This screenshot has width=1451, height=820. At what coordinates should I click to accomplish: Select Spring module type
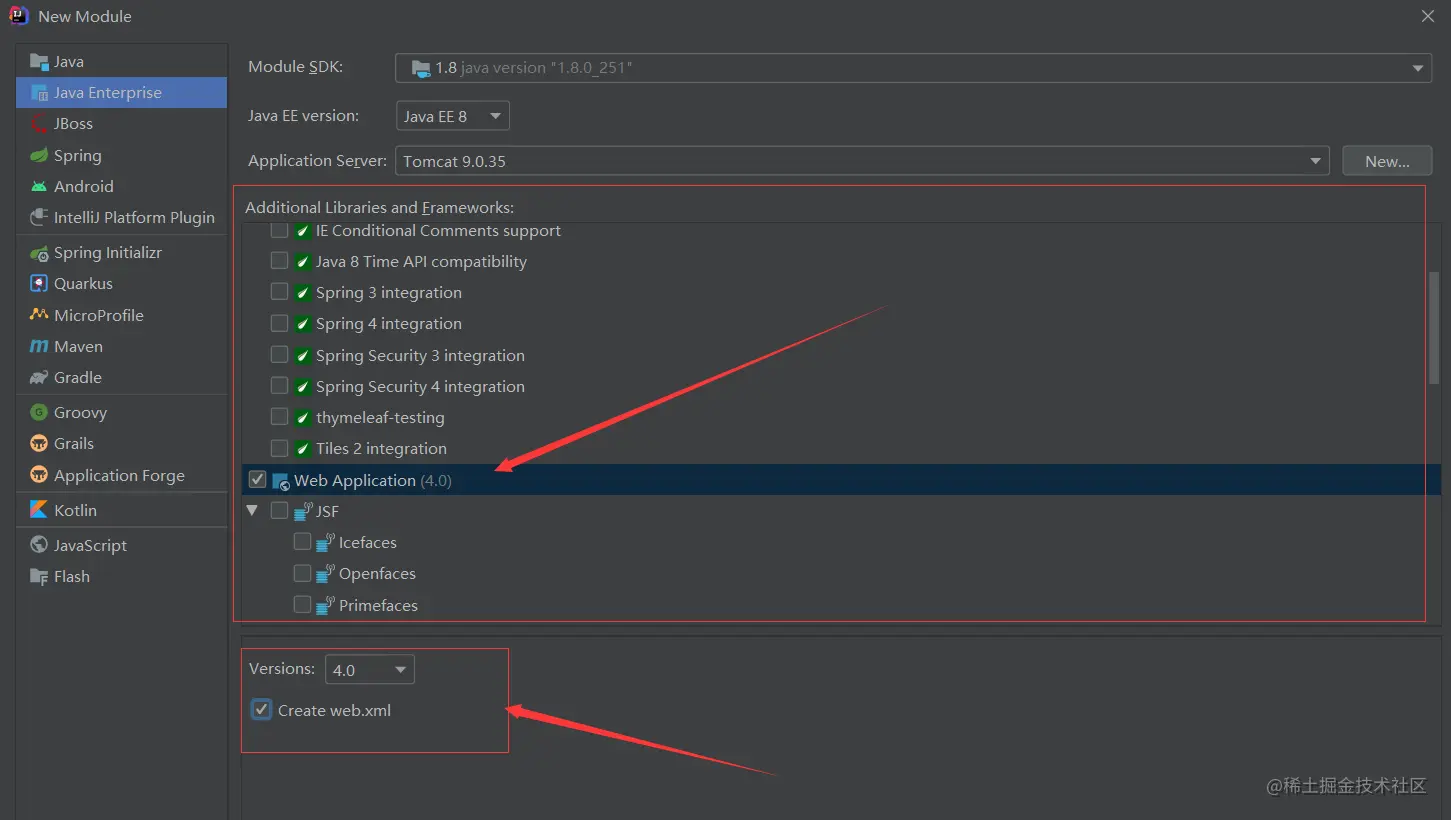[x=122, y=155]
